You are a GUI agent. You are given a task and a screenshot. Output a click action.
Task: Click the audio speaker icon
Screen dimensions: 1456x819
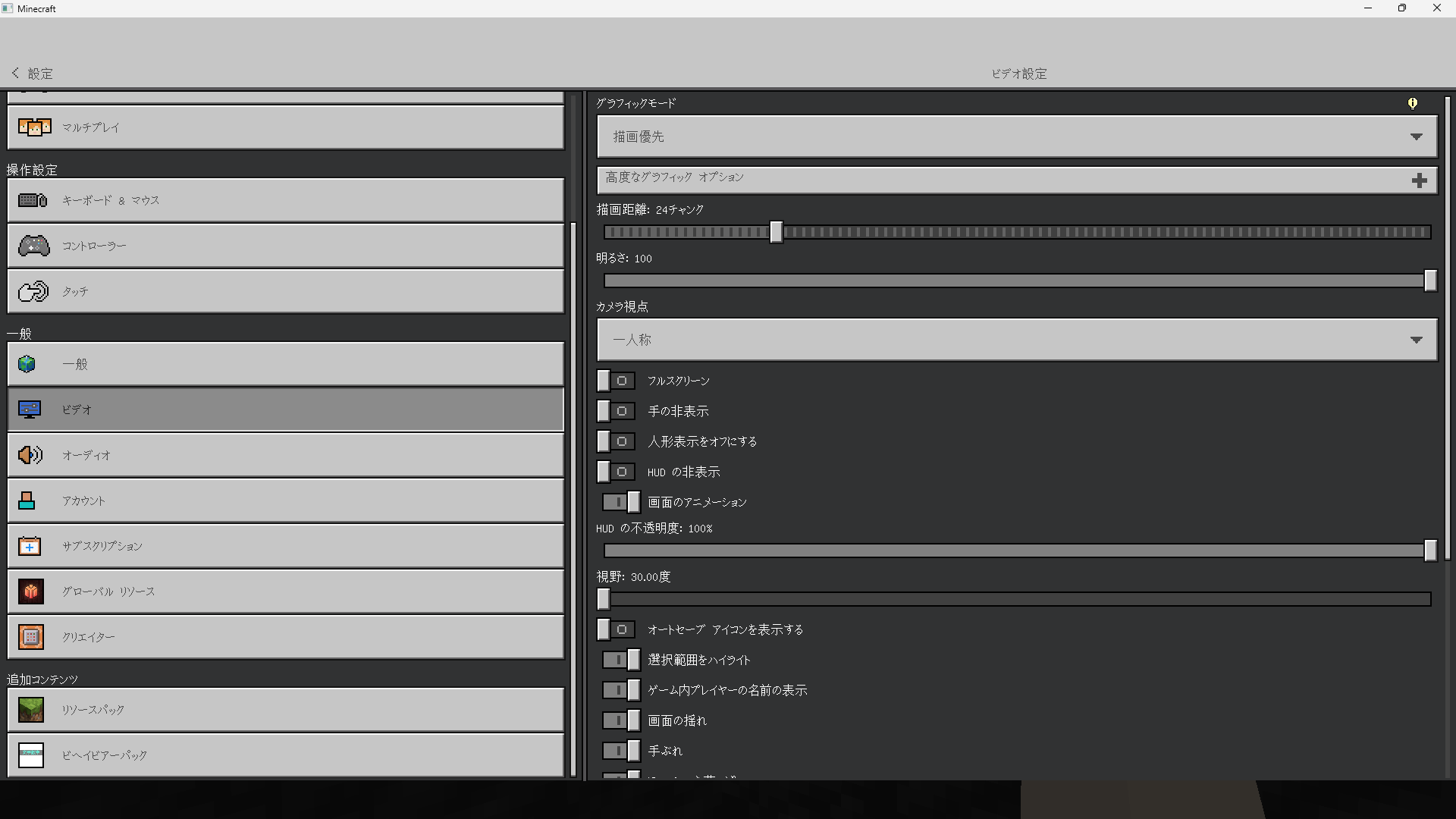click(x=30, y=455)
